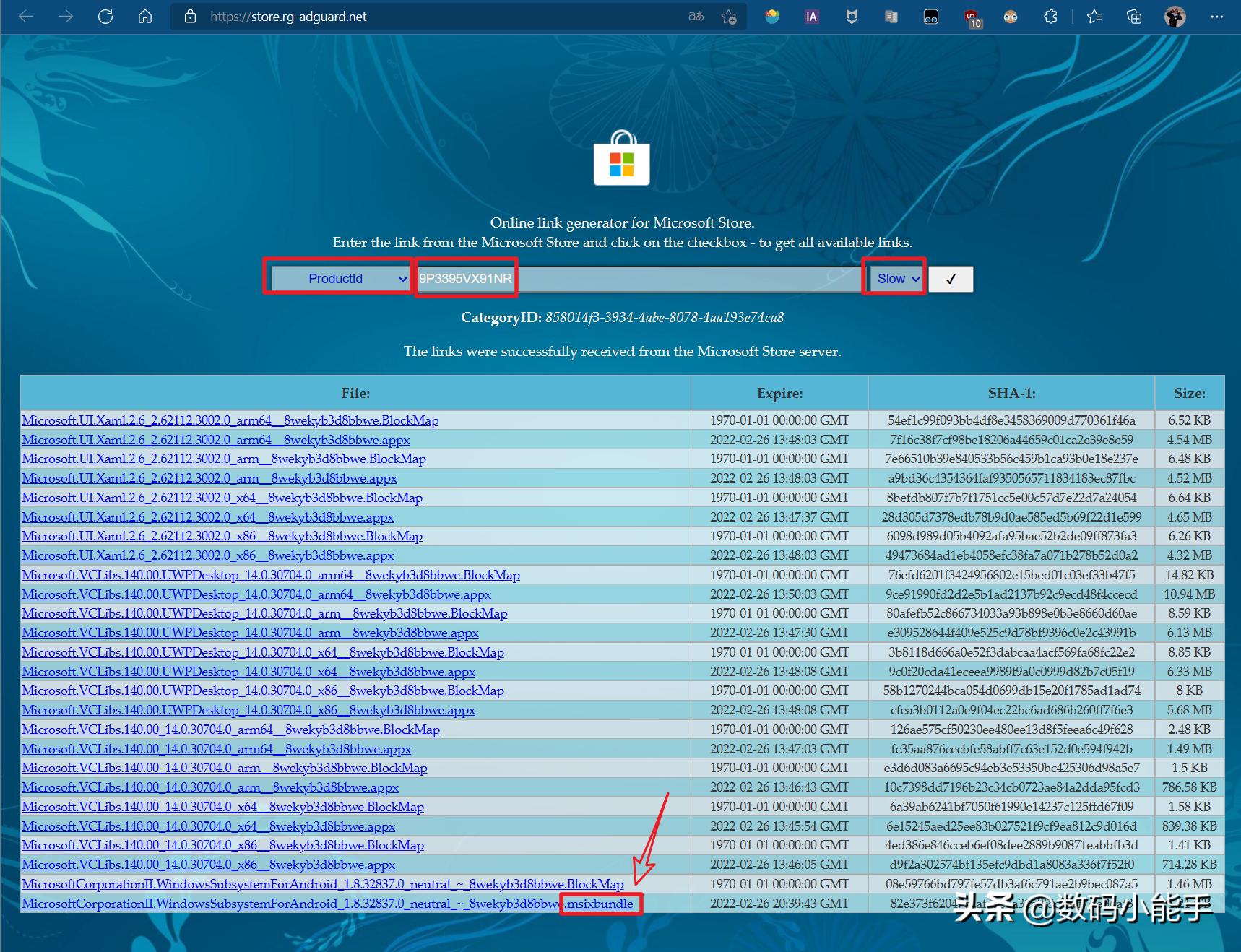Open the uBlock Origin extension
1241x952 pixels.
[x=972, y=16]
